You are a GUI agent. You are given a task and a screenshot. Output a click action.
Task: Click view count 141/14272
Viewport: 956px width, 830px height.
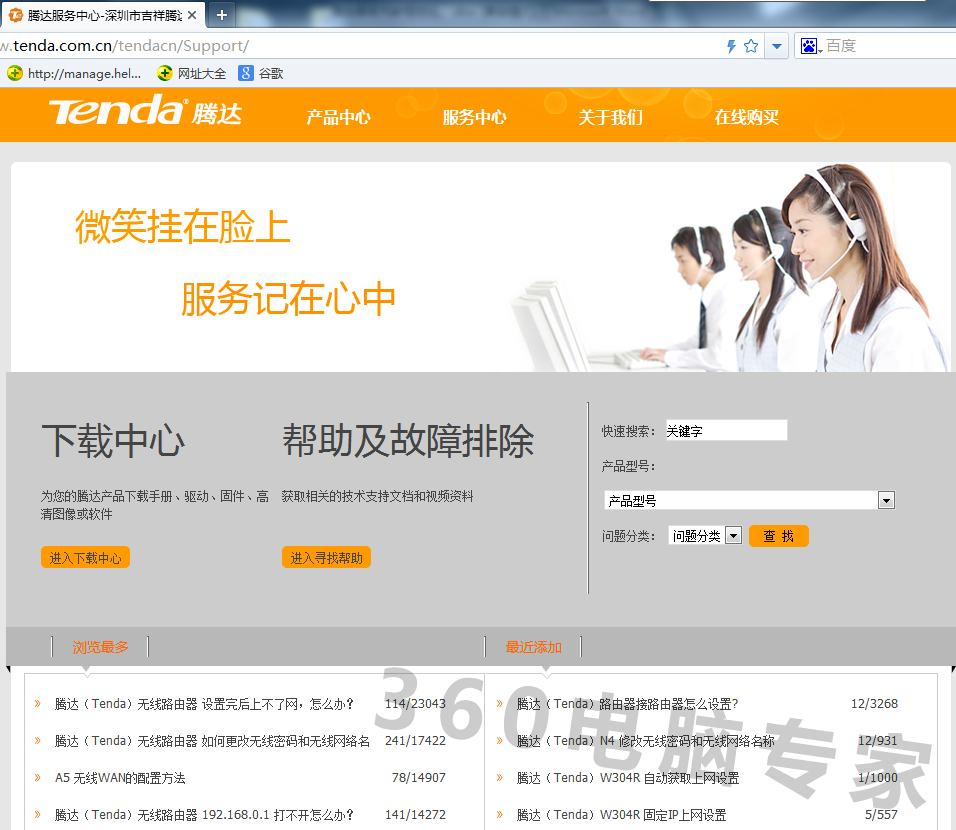click(x=415, y=815)
